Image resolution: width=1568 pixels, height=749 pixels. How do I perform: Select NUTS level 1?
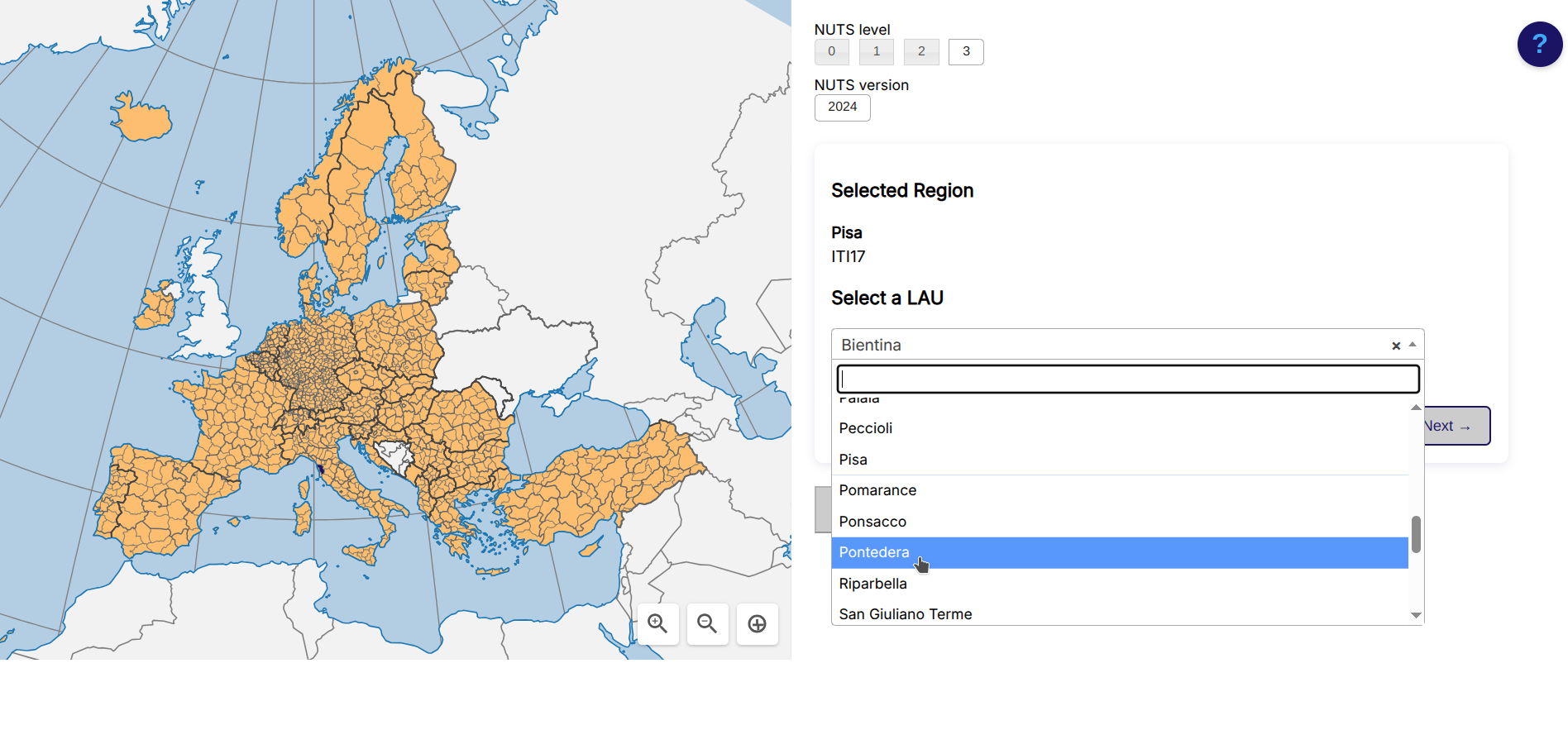pos(876,52)
